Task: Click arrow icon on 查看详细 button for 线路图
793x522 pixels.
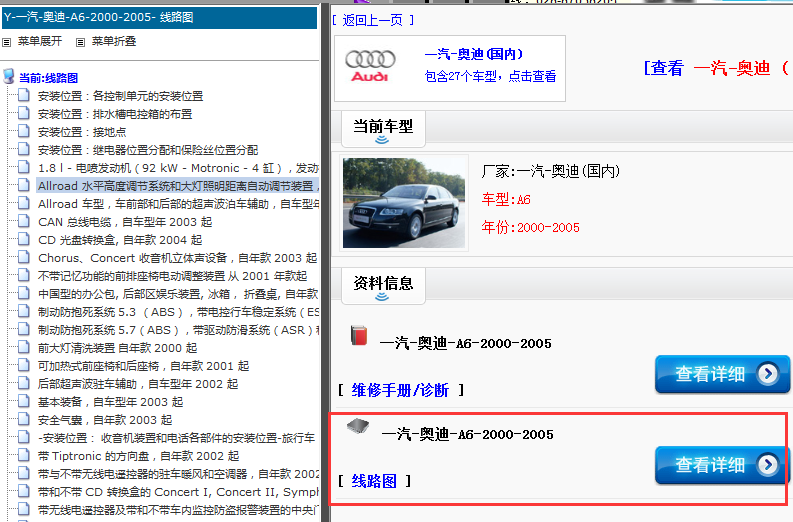Action: 767,464
